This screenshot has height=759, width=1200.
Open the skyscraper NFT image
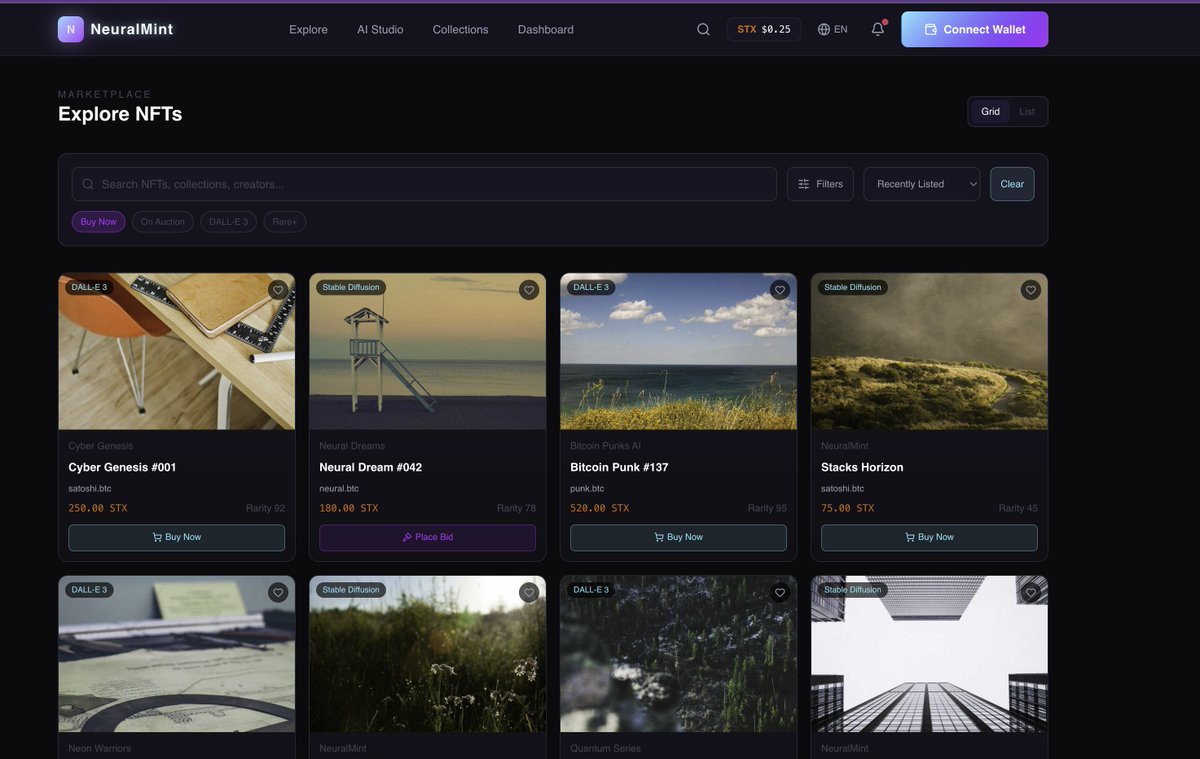point(930,654)
